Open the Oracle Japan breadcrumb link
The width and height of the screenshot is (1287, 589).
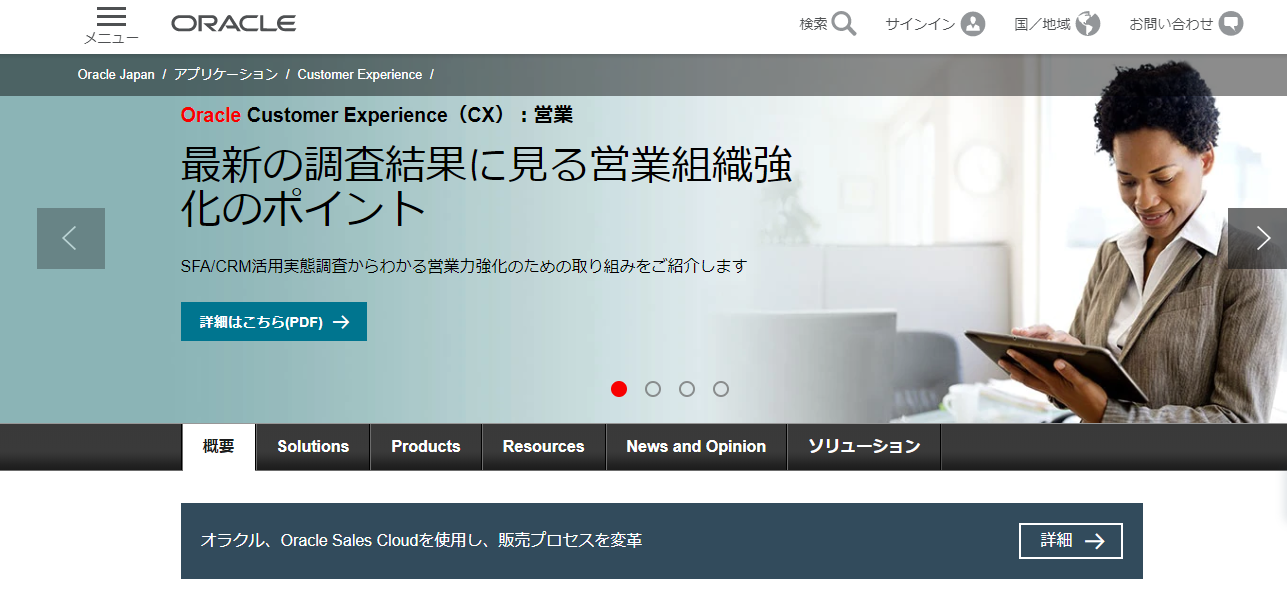116,75
